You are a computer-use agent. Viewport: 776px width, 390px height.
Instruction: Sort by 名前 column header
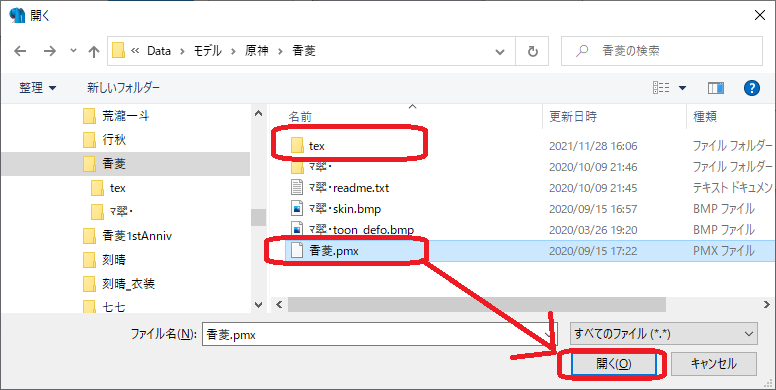point(300,117)
